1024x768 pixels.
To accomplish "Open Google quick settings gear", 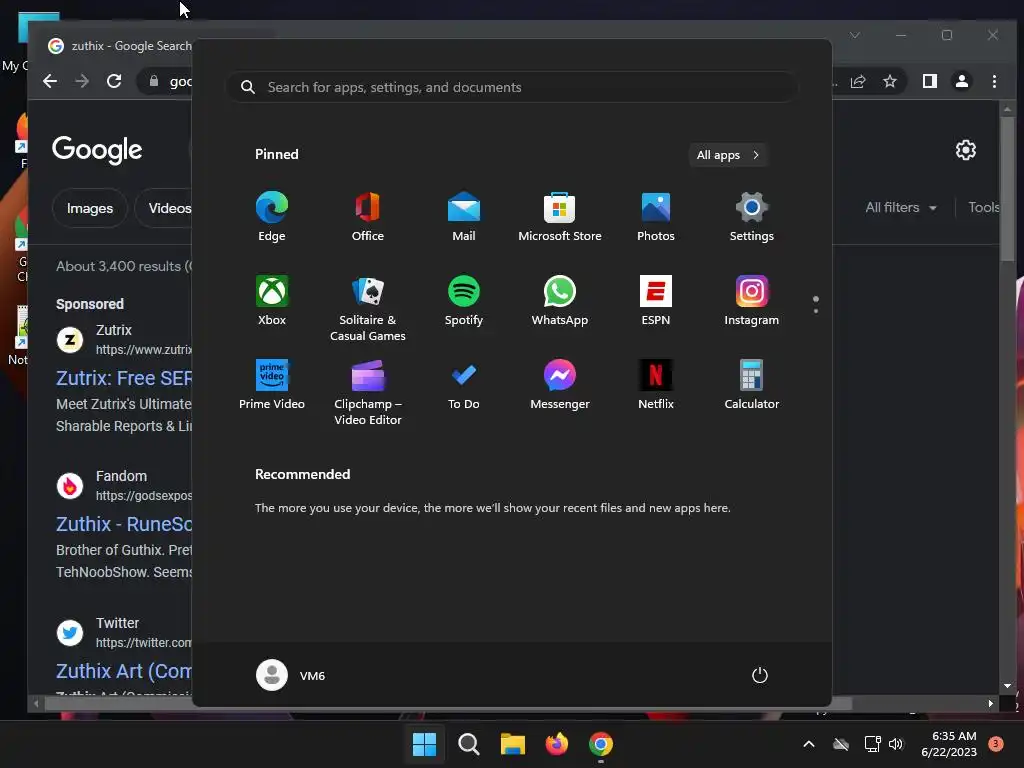I will 966,150.
